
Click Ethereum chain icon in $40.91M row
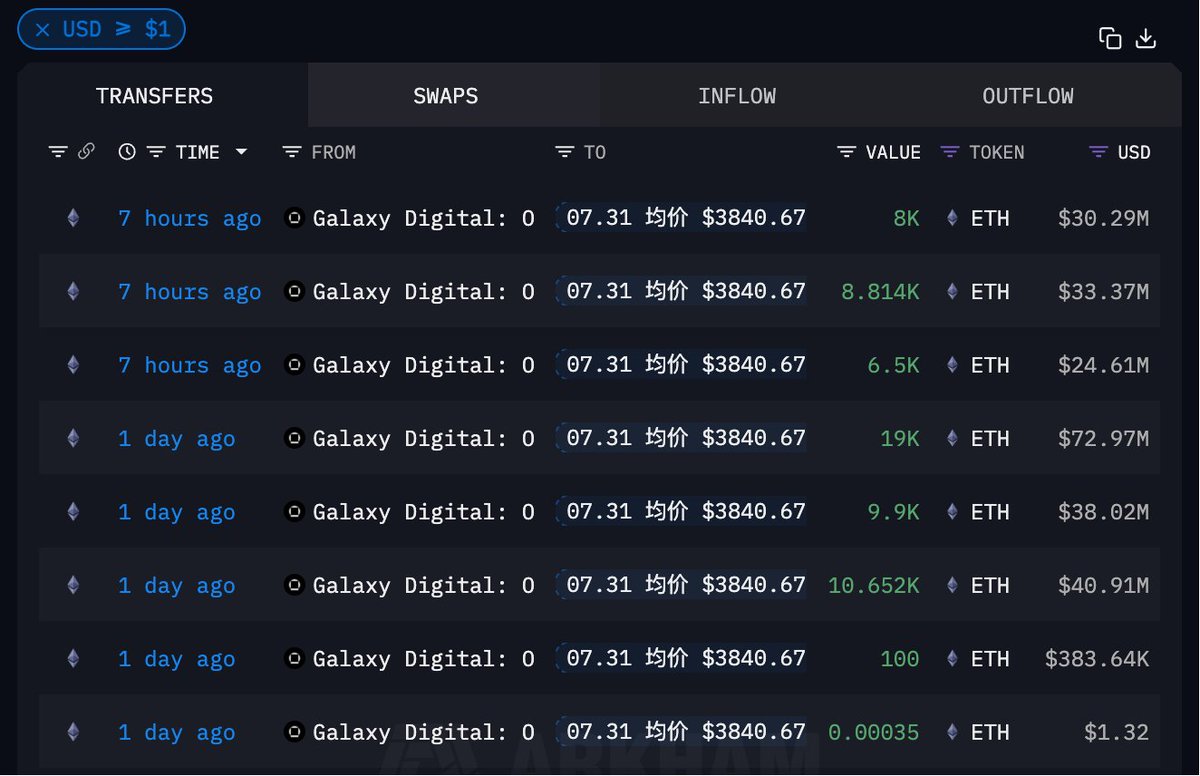[x=73, y=585]
